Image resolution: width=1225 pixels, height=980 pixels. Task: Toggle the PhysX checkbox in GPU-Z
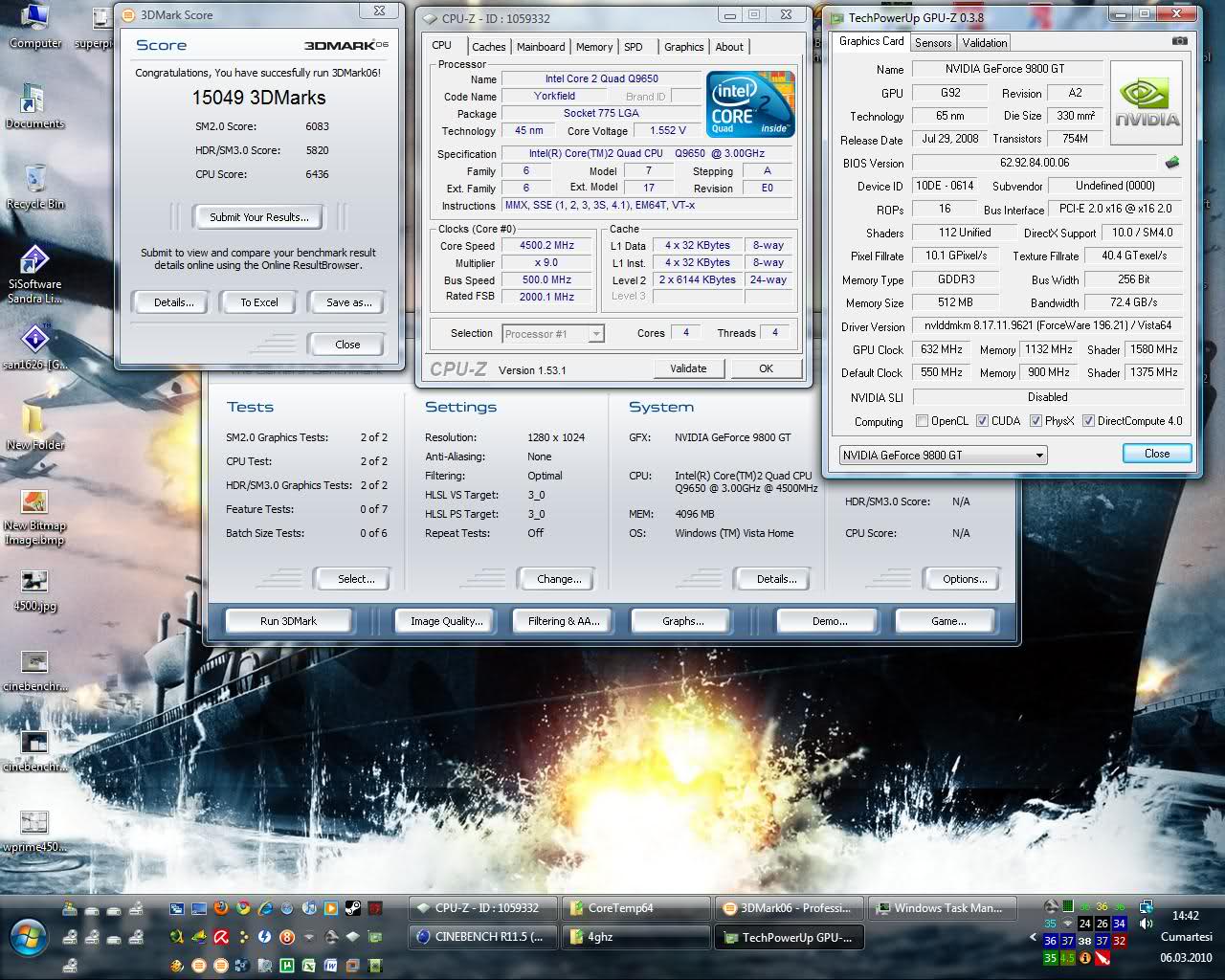(x=1036, y=421)
